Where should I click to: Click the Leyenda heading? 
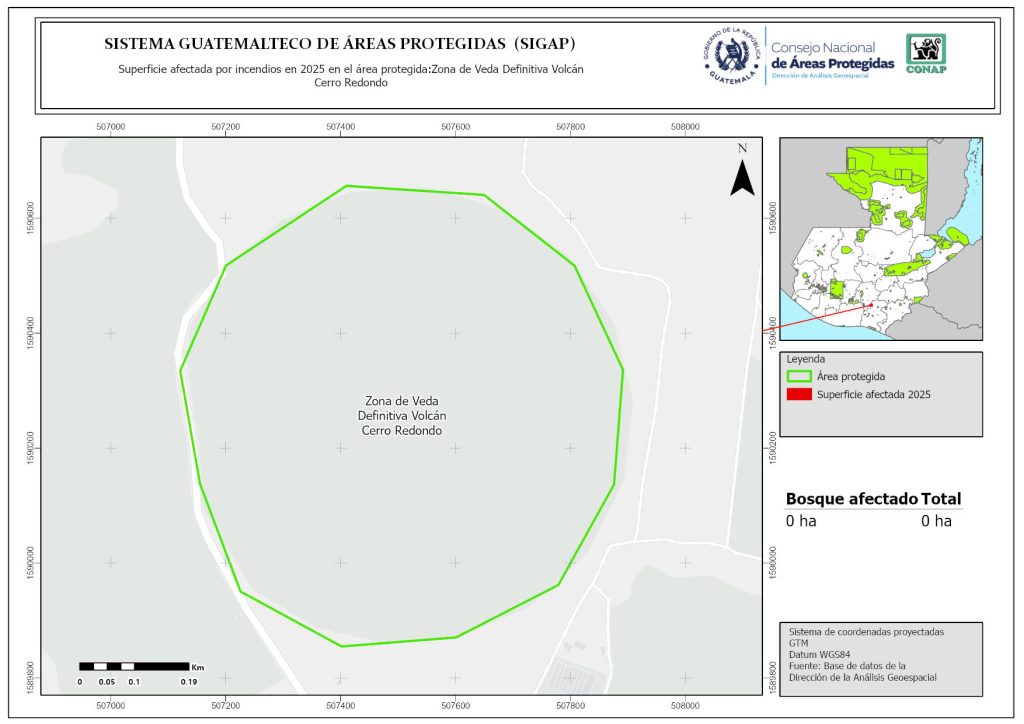pos(805,358)
